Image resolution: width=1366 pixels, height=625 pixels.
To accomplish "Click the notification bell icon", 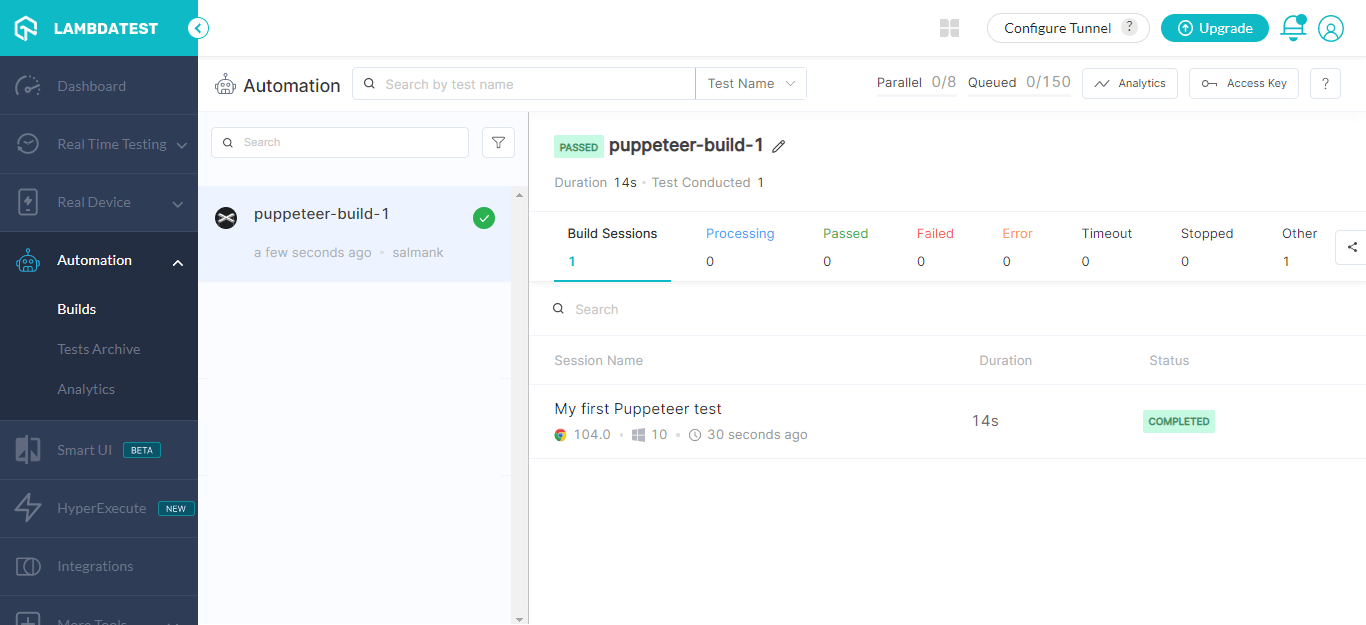I will coord(1293,28).
